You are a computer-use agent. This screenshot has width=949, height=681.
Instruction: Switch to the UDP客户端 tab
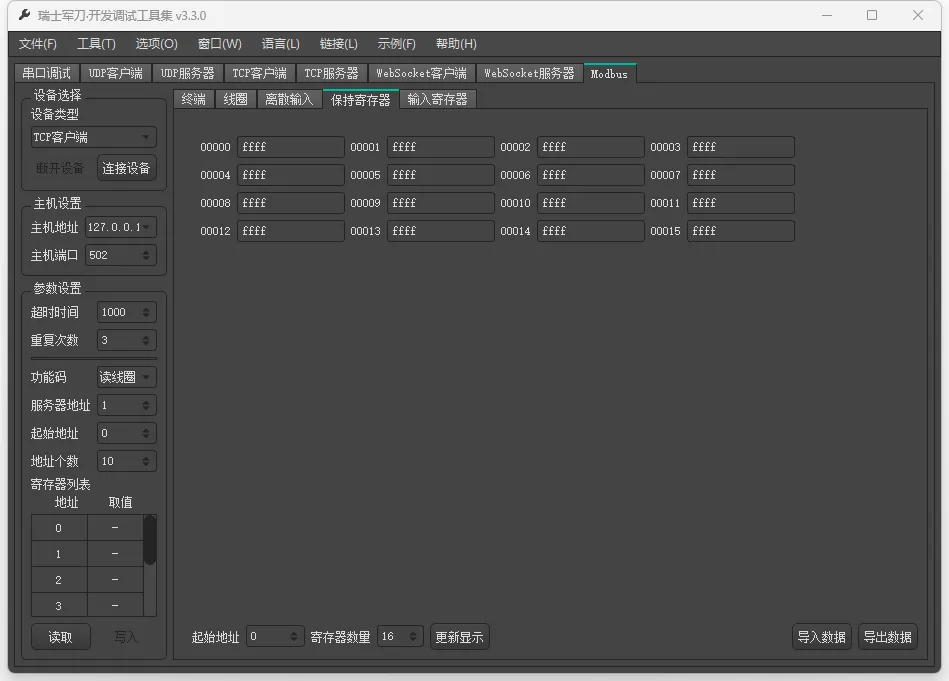[116, 73]
